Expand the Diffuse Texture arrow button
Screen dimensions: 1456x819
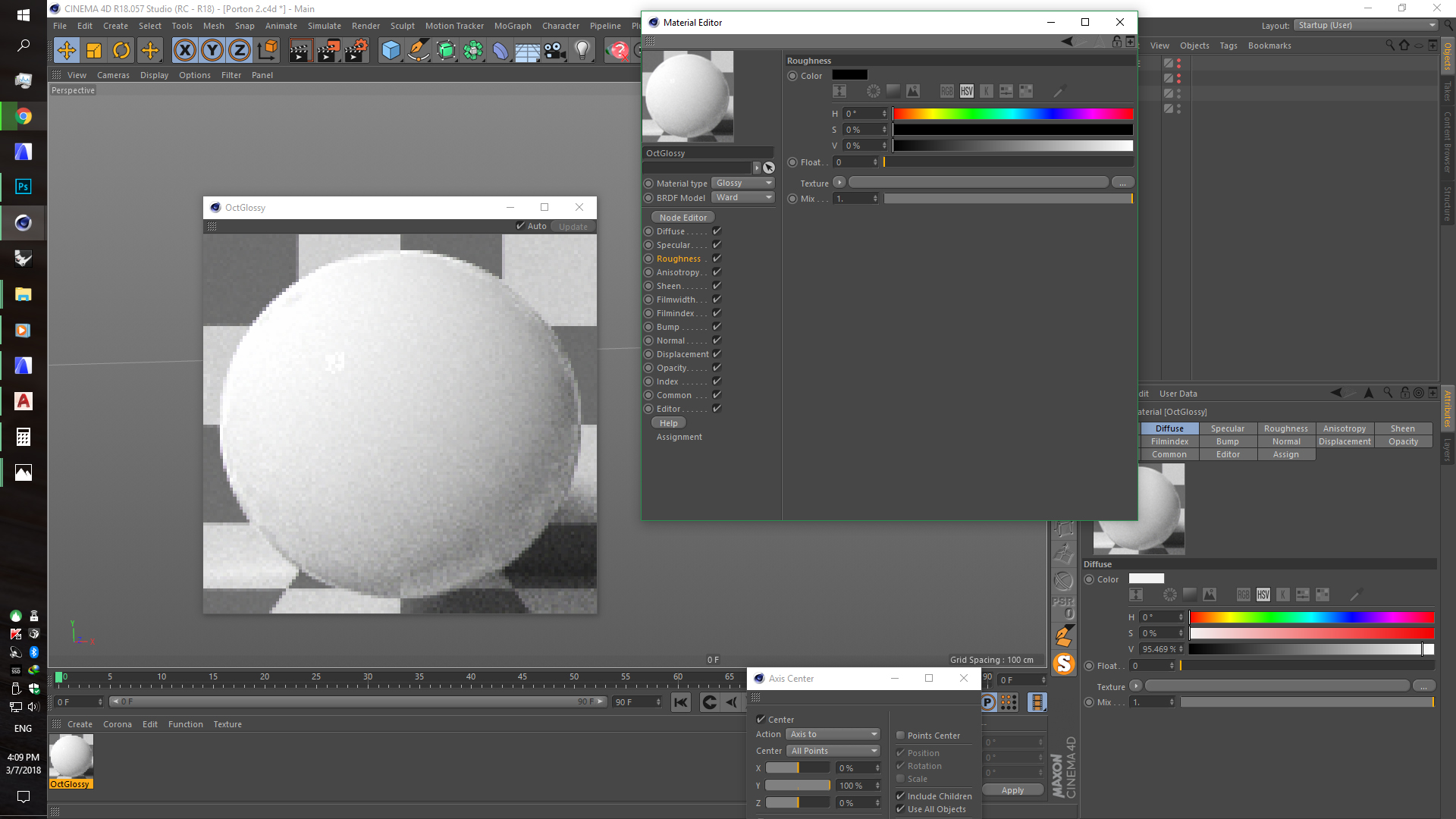point(1135,686)
